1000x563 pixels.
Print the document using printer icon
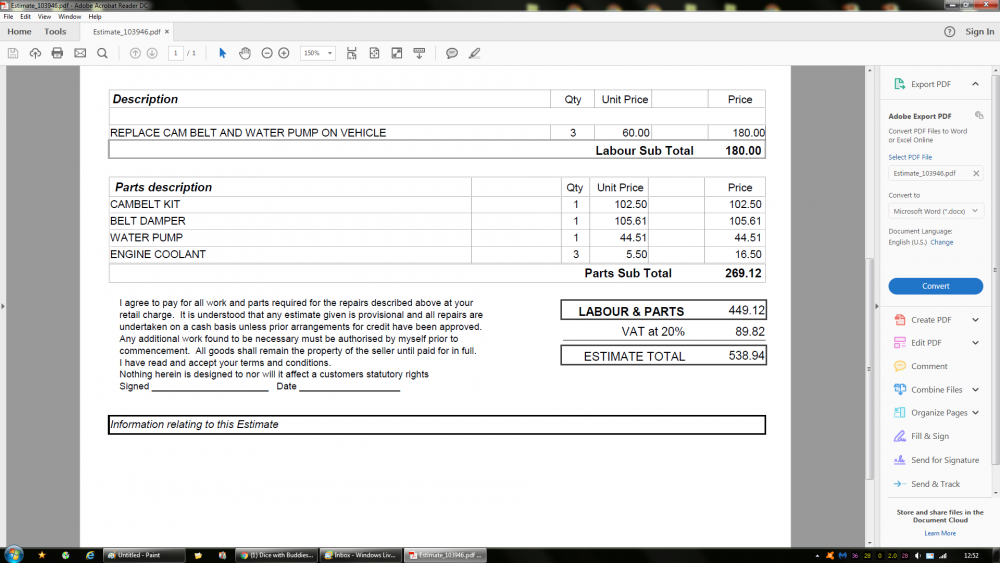click(x=57, y=54)
